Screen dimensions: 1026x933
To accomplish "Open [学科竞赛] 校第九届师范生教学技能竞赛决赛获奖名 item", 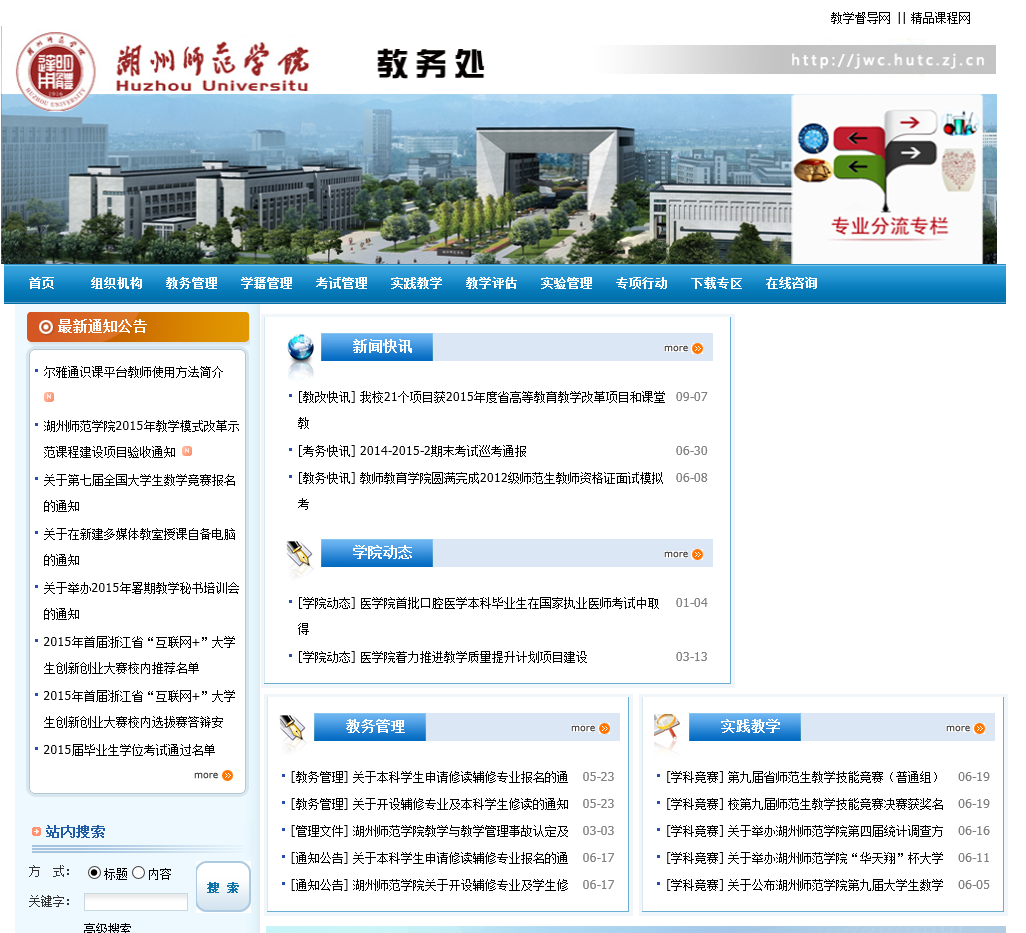I will click(x=805, y=804).
